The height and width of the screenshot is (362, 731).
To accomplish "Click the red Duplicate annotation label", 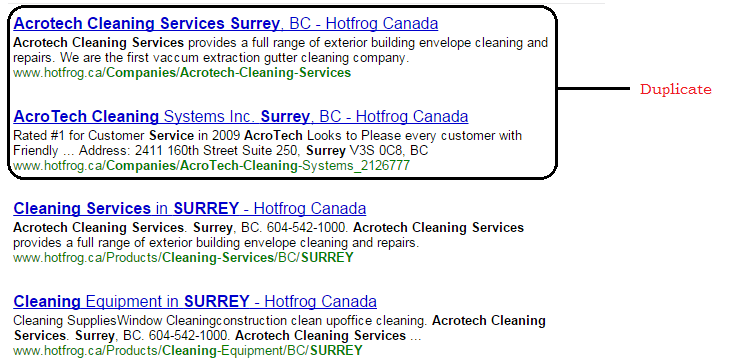I will pyautogui.click(x=676, y=89).
